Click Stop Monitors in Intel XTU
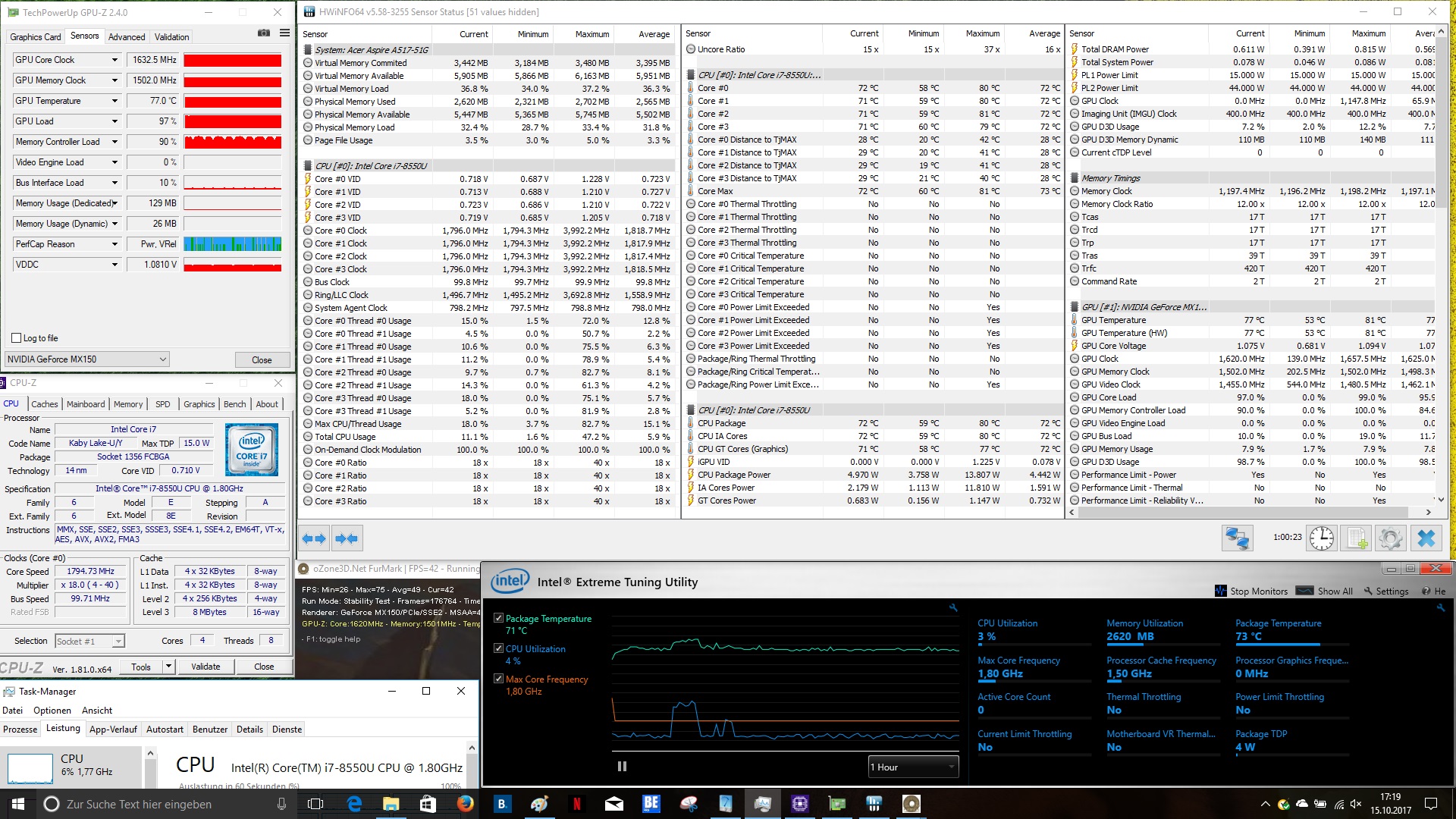Image resolution: width=1456 pixels, height=819 pixels. pos(1251,591)
